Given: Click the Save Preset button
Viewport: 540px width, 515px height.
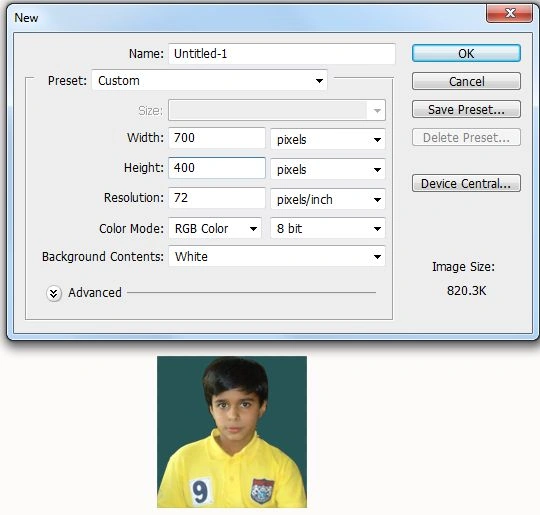Looking at the screenshot, I should pyautogui.click(x=466, y=110).
